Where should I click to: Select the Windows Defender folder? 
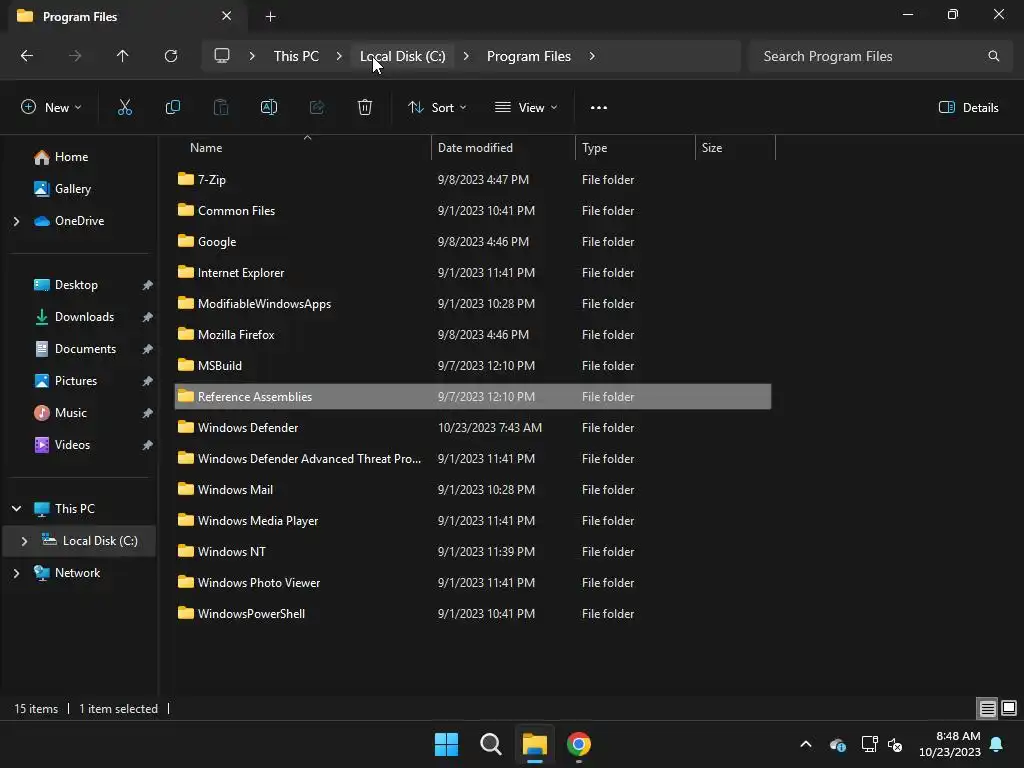pos(473,428)
